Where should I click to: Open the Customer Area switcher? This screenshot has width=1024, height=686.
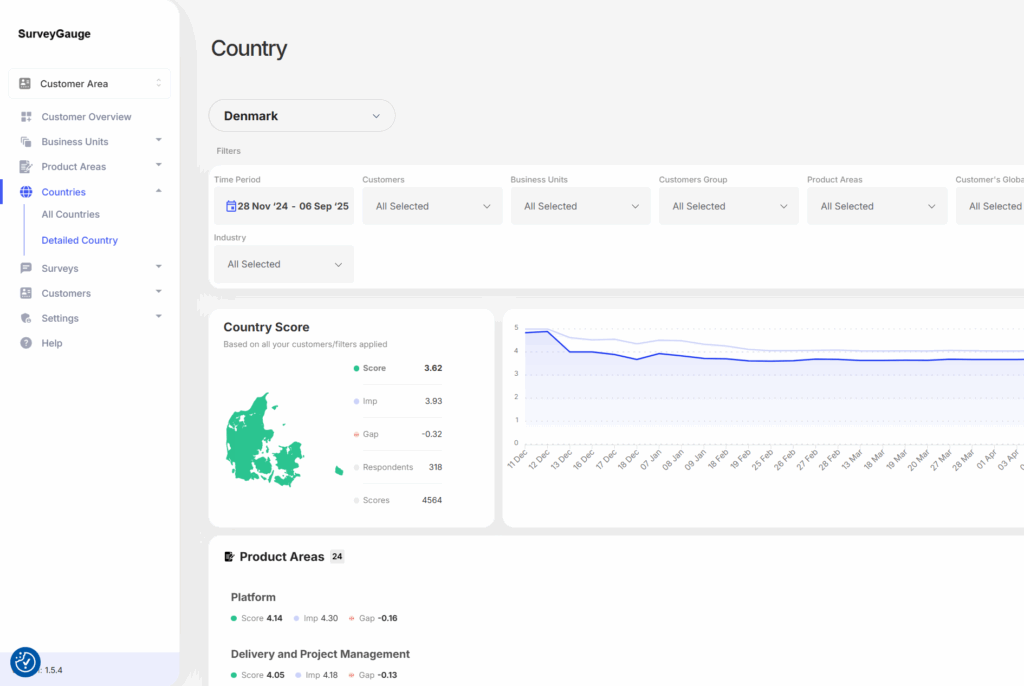89,84
